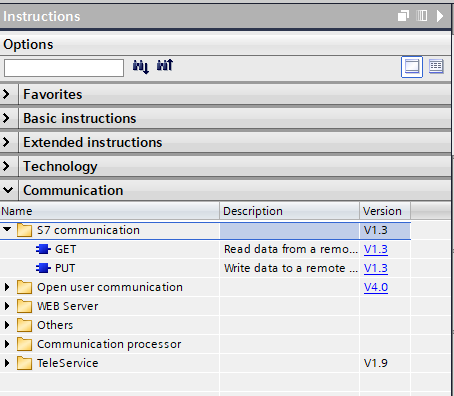Click the vertical split icon in Instructions header

422,16
